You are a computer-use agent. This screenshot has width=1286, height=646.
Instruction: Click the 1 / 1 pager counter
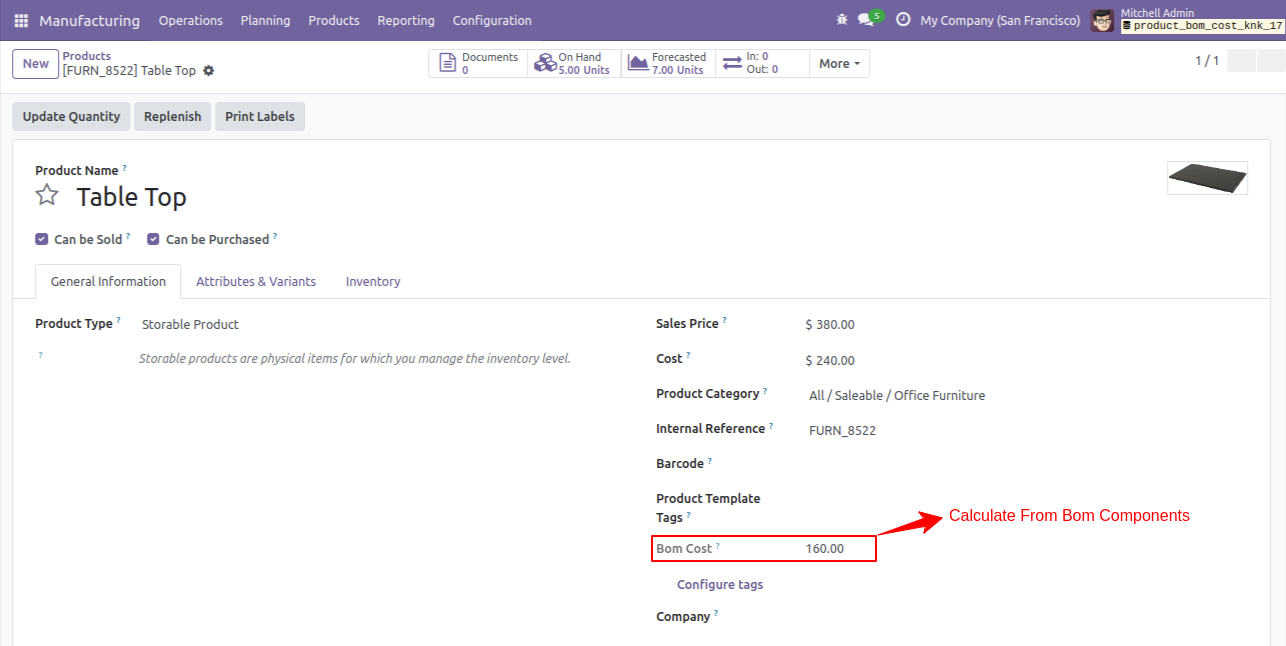point(1207,61)
